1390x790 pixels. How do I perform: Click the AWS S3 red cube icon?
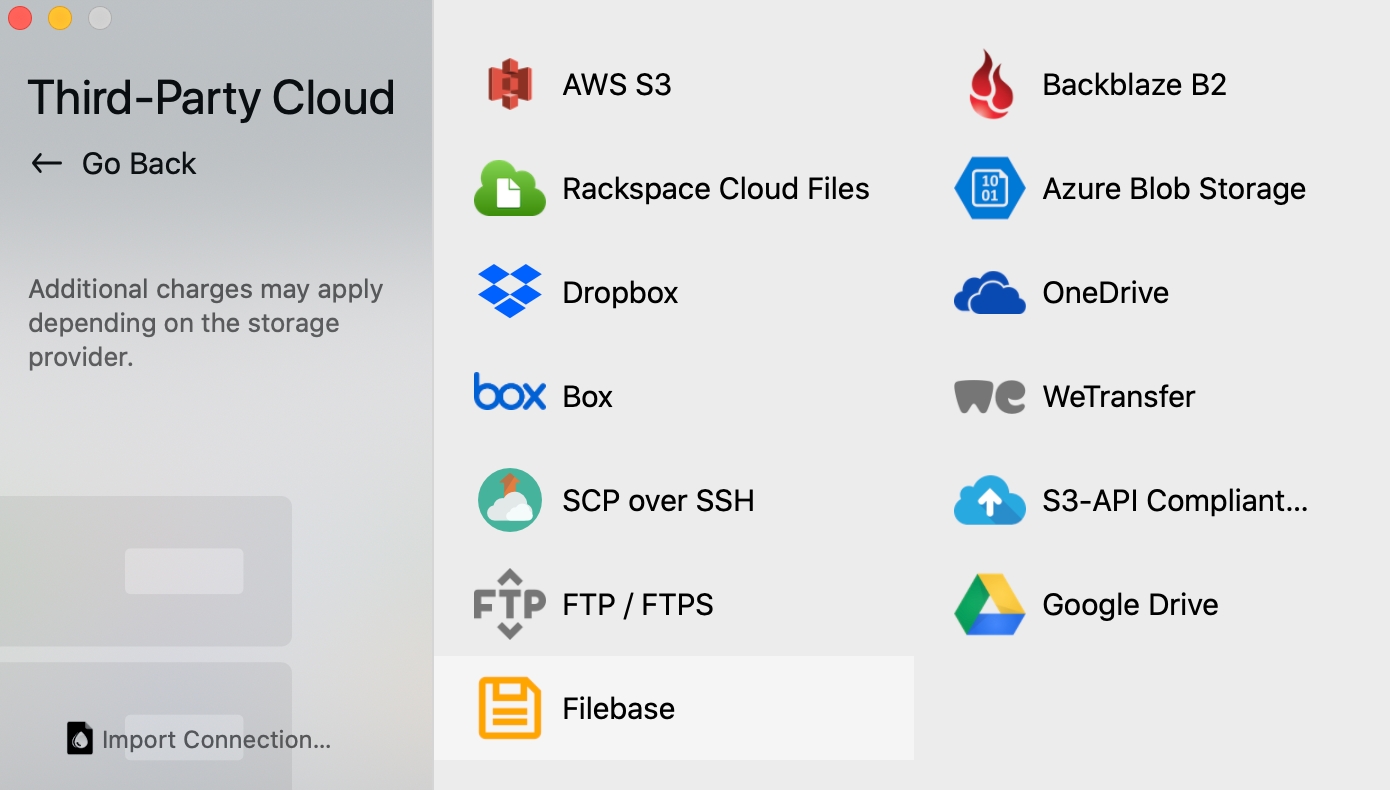coord(509,85)
